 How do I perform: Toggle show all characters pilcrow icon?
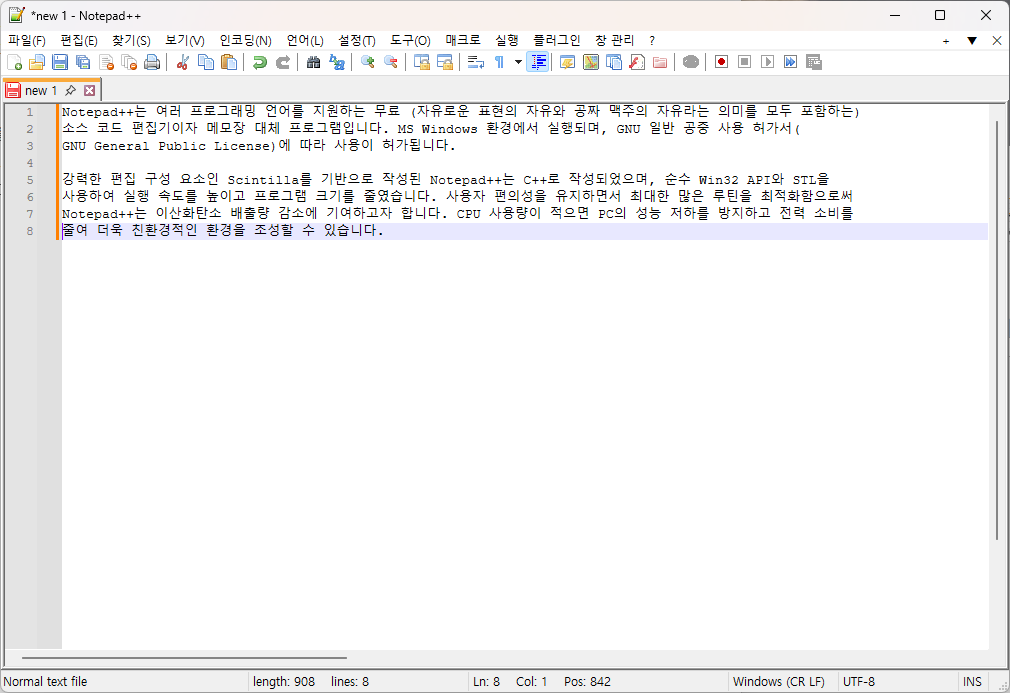(499, 62)
